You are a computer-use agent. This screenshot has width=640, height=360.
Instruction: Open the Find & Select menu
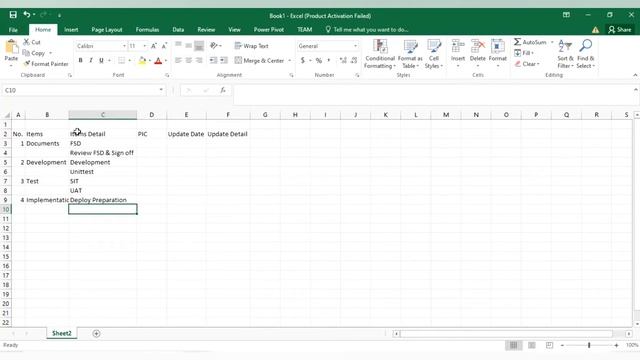coord(586,54)
